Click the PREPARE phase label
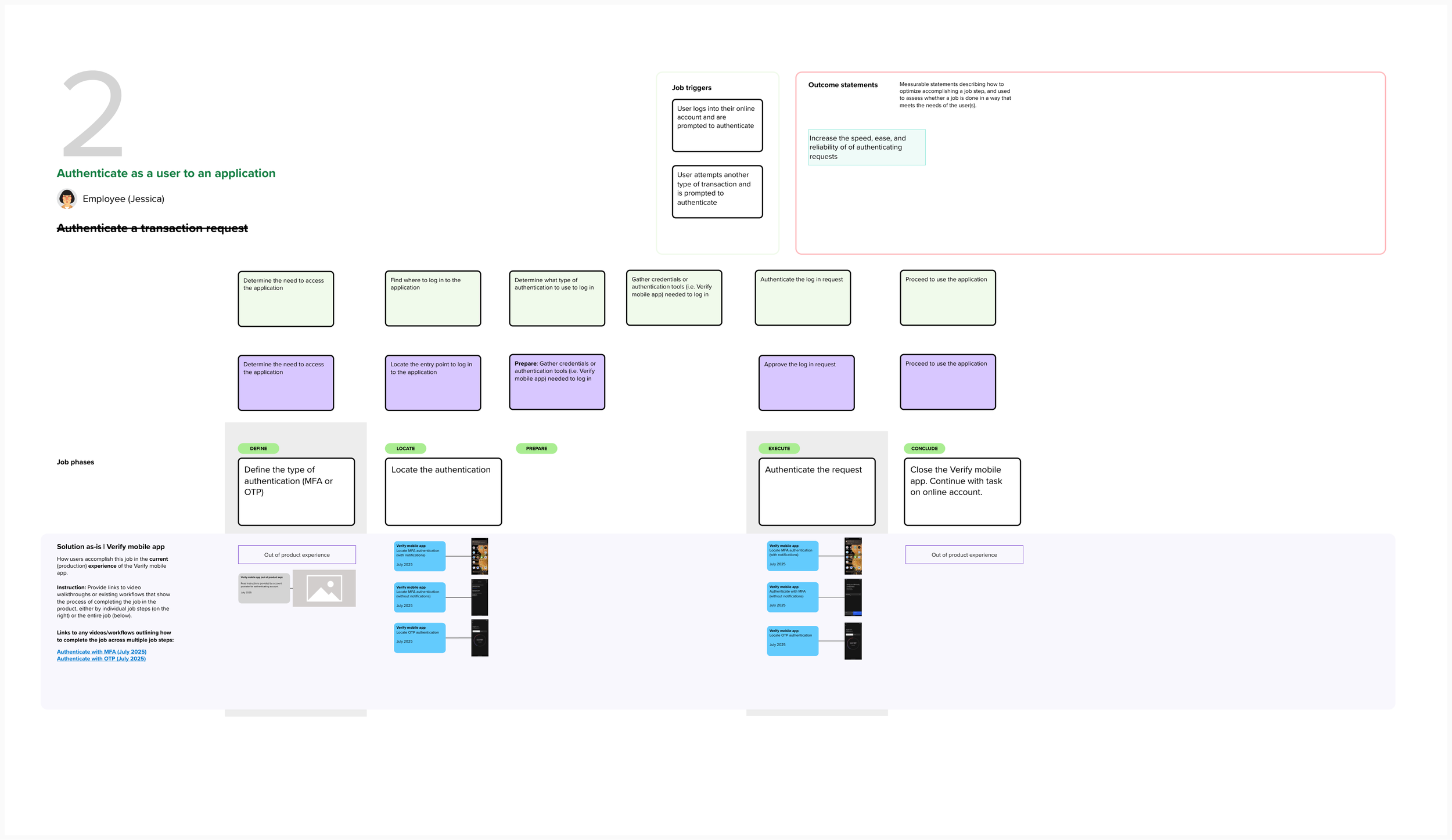 536,448
